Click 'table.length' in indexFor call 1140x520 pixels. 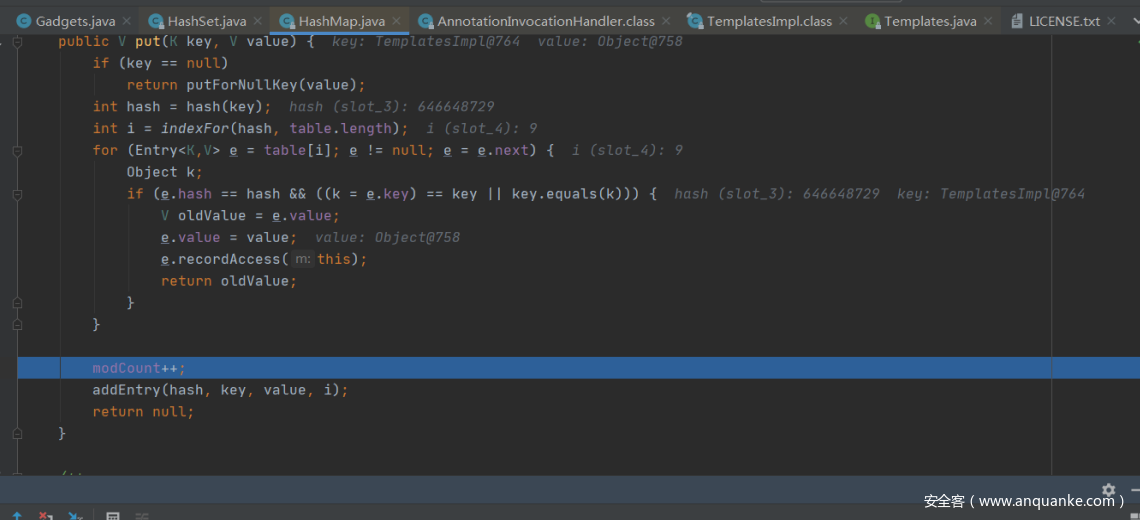(x=340, y=129)
